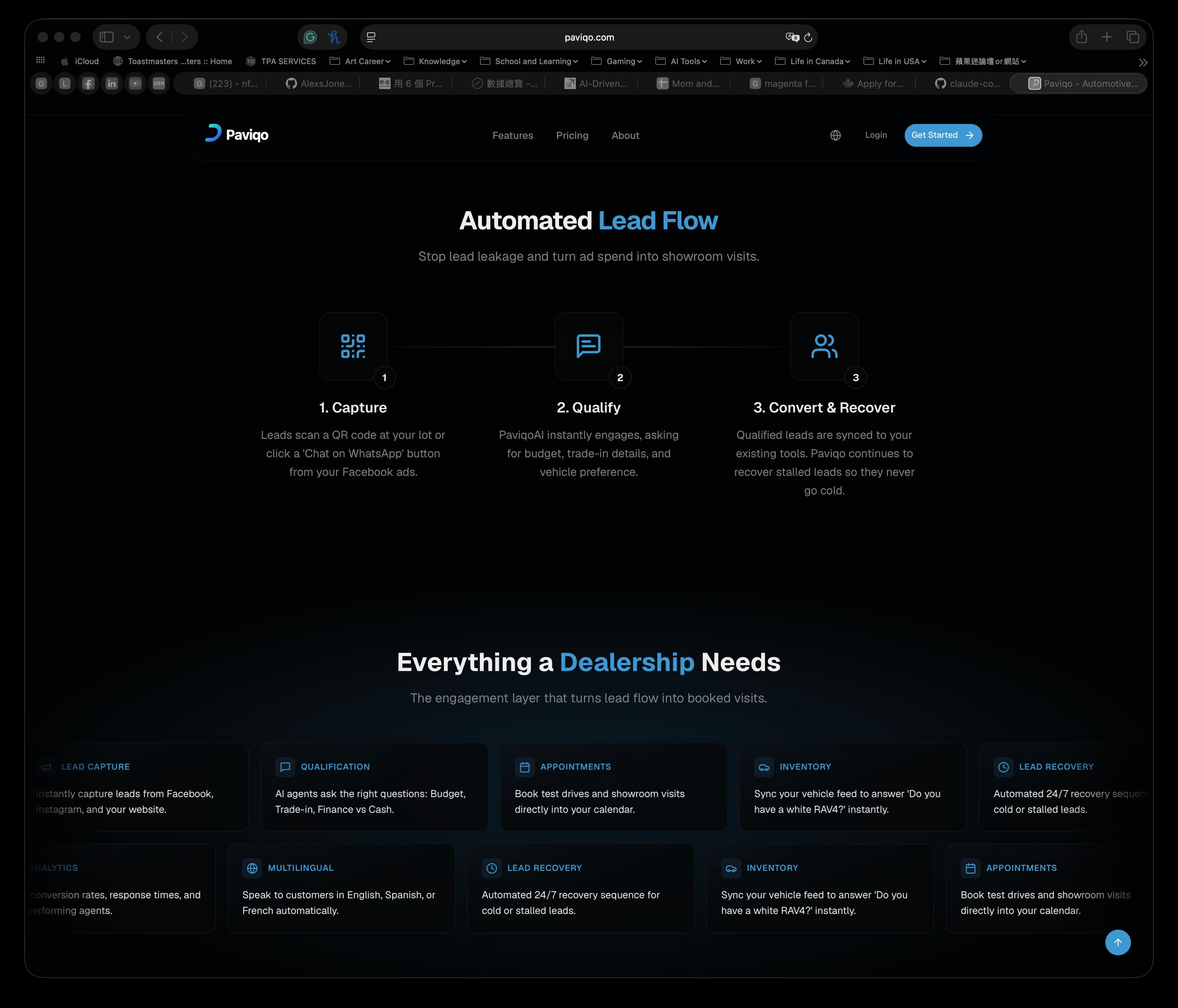Expand the Knowledge bookmarks folder
The height and width of the screenshot is (1008, 1178).
click(x=435, y=61)
